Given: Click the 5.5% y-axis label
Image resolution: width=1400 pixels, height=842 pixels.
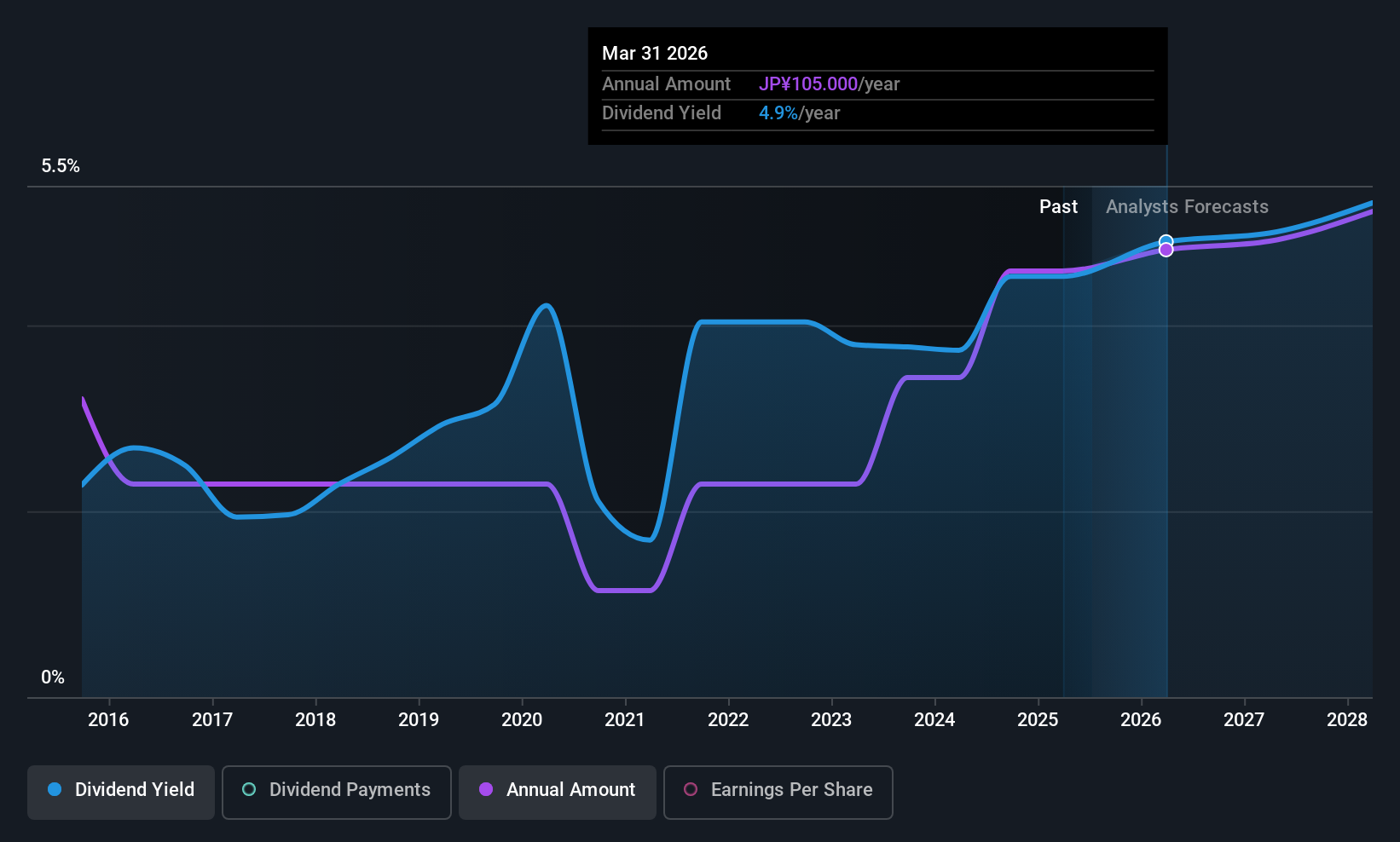Looking at the screenshot, I should [61, 166].
